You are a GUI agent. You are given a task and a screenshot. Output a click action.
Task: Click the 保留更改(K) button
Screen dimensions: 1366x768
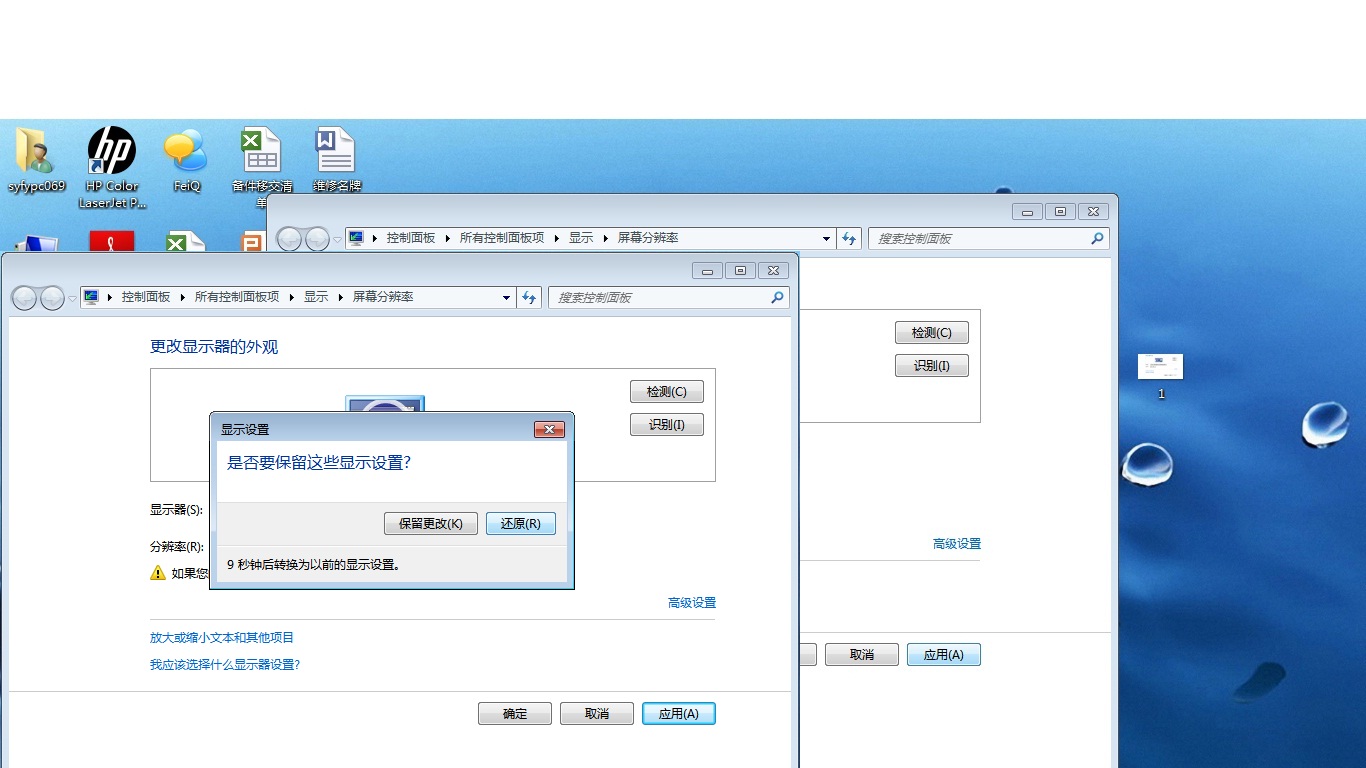pos(430,523)
